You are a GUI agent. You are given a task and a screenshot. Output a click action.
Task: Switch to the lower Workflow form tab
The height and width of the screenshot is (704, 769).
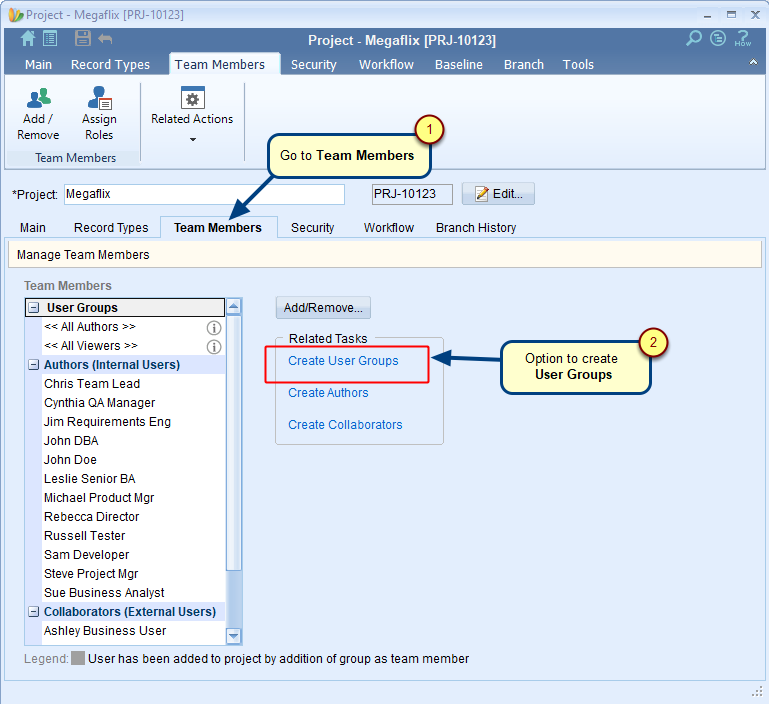coord(388,228)
